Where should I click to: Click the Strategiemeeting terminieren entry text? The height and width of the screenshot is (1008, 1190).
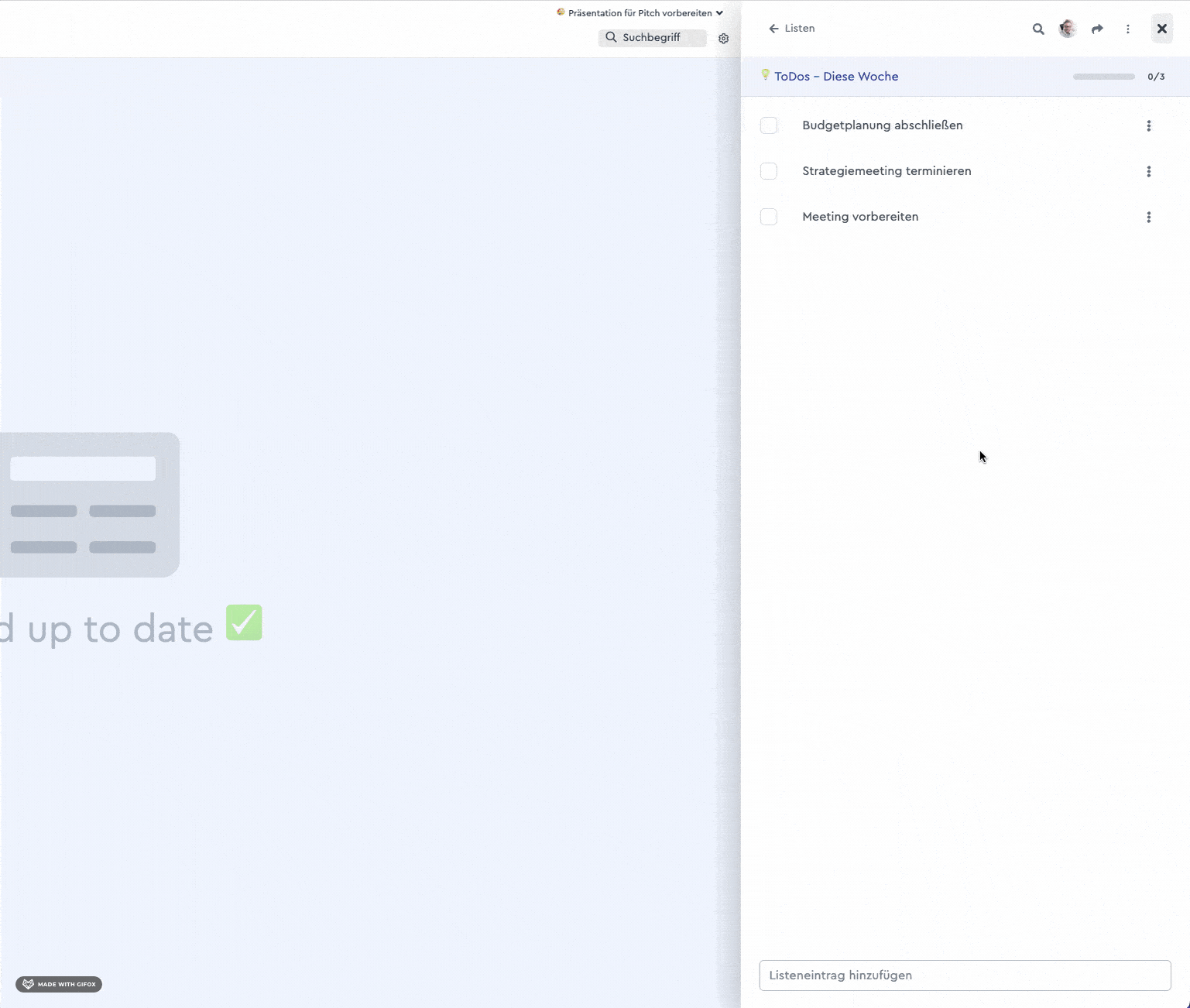[x=886, y=171]
